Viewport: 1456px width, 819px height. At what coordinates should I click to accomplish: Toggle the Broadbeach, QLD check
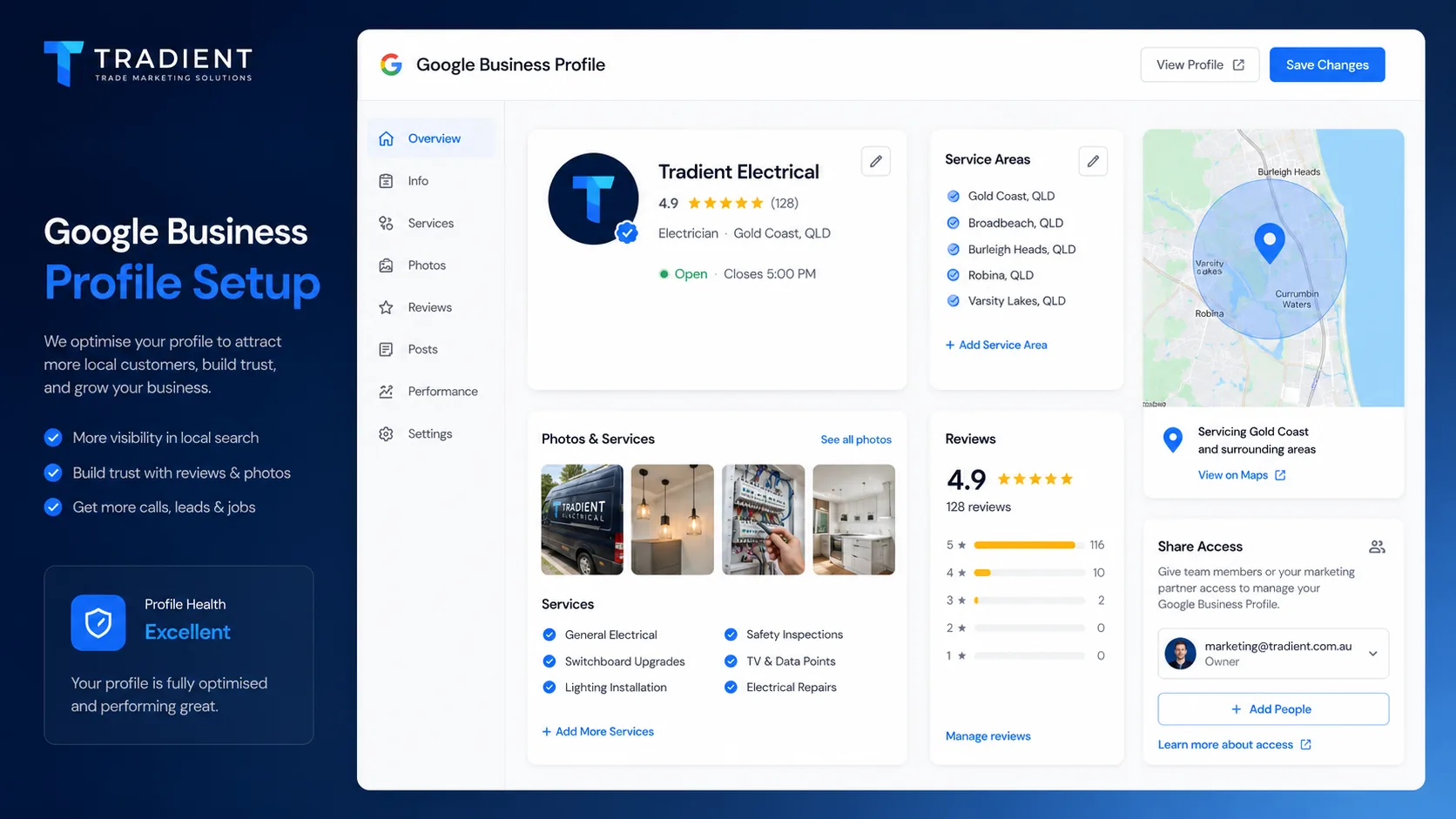click(x=953, y=223)
